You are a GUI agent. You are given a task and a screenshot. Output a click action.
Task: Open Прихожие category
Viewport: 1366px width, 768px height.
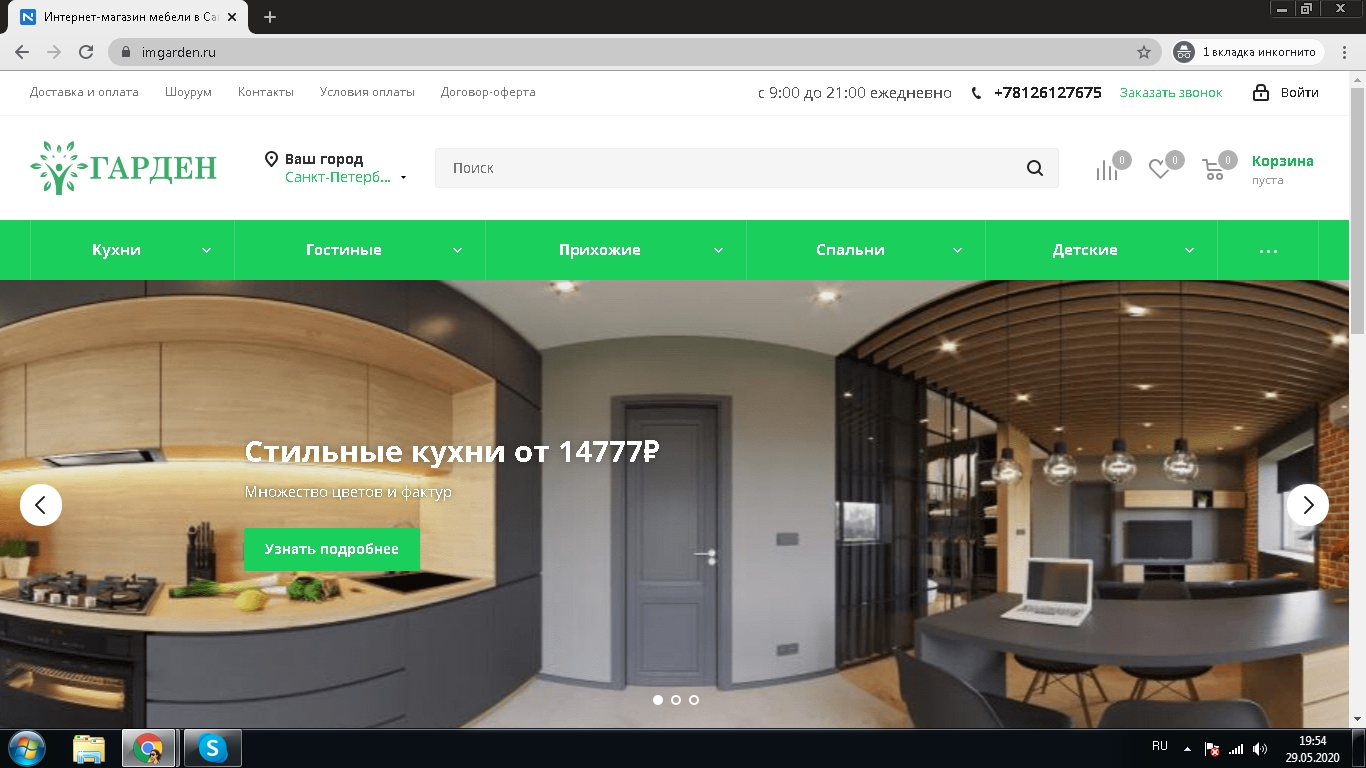point(599,250)
